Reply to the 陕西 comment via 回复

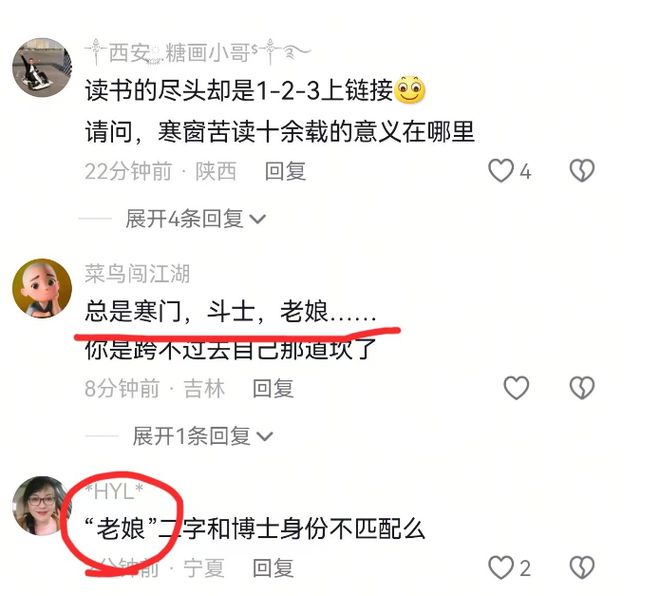coord(285,171)
